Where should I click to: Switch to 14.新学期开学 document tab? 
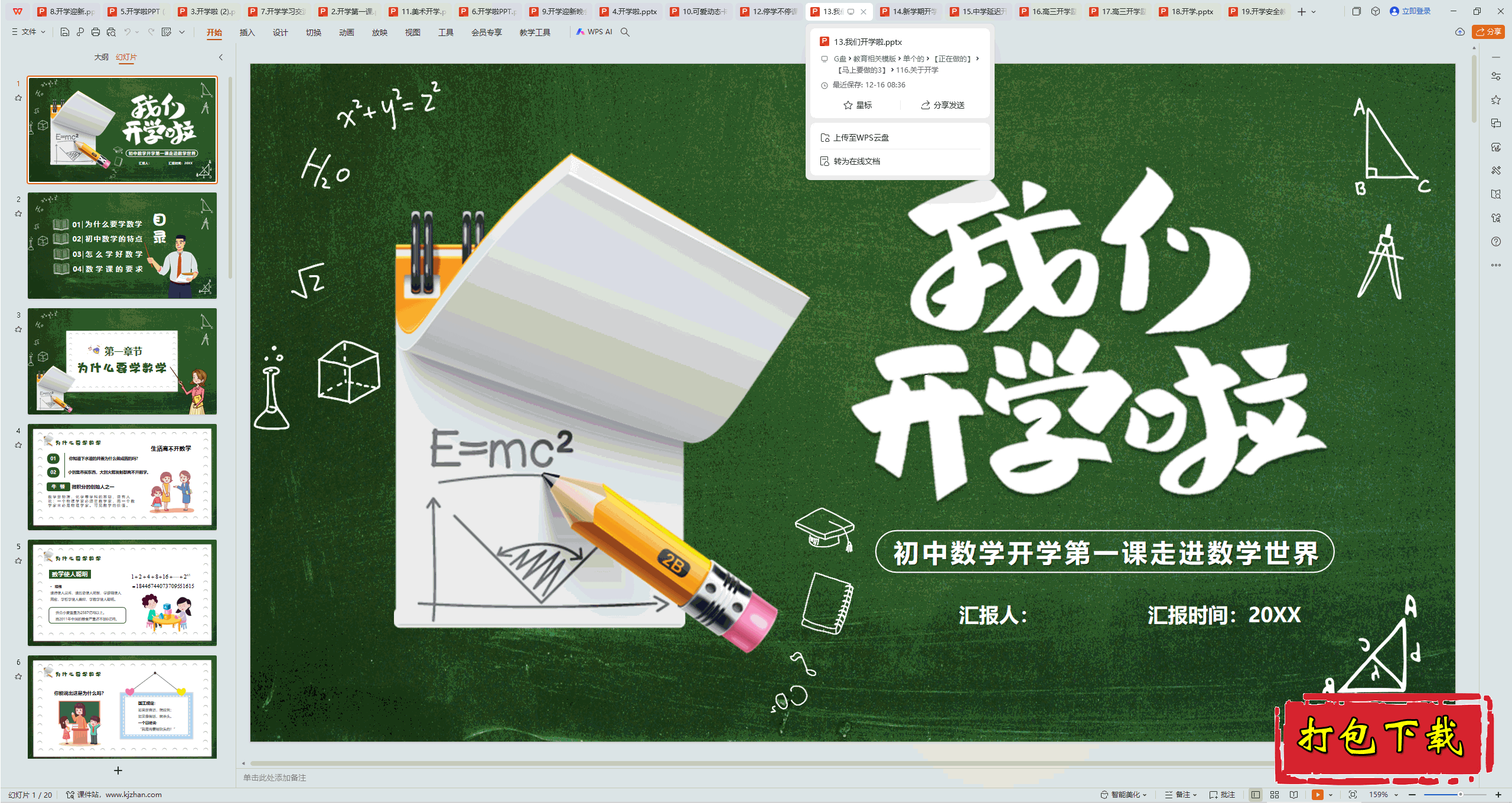(x=909, y=11)
